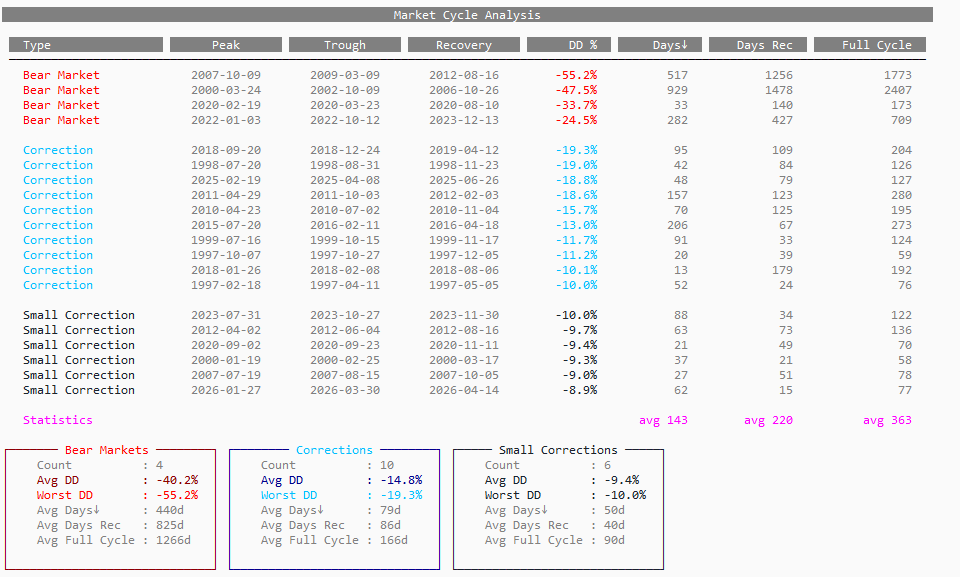Click the -33.7% drawdown value
Viewport: 960px width, 577px height.
pyautogui.click(x=576, y=105)
